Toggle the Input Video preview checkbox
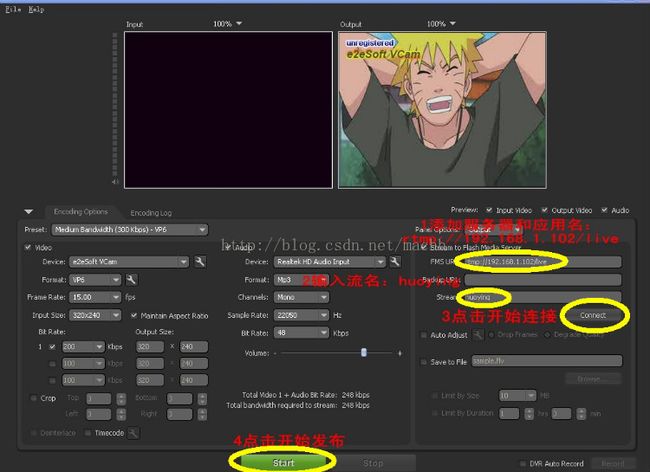Image resolution: width=650 pixels, height=472 pixels. 489,210
